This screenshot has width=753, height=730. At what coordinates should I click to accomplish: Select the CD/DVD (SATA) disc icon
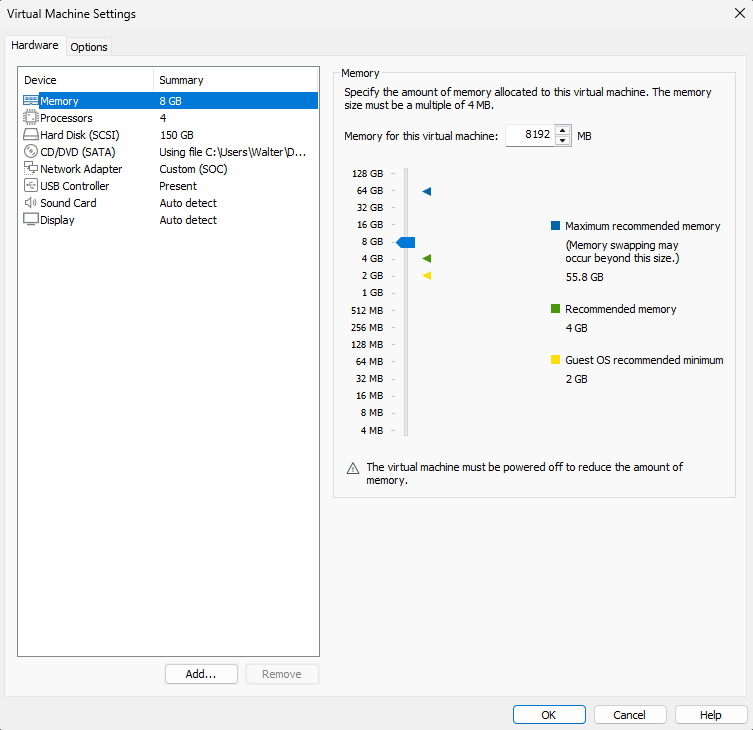[x=30, y=152]
